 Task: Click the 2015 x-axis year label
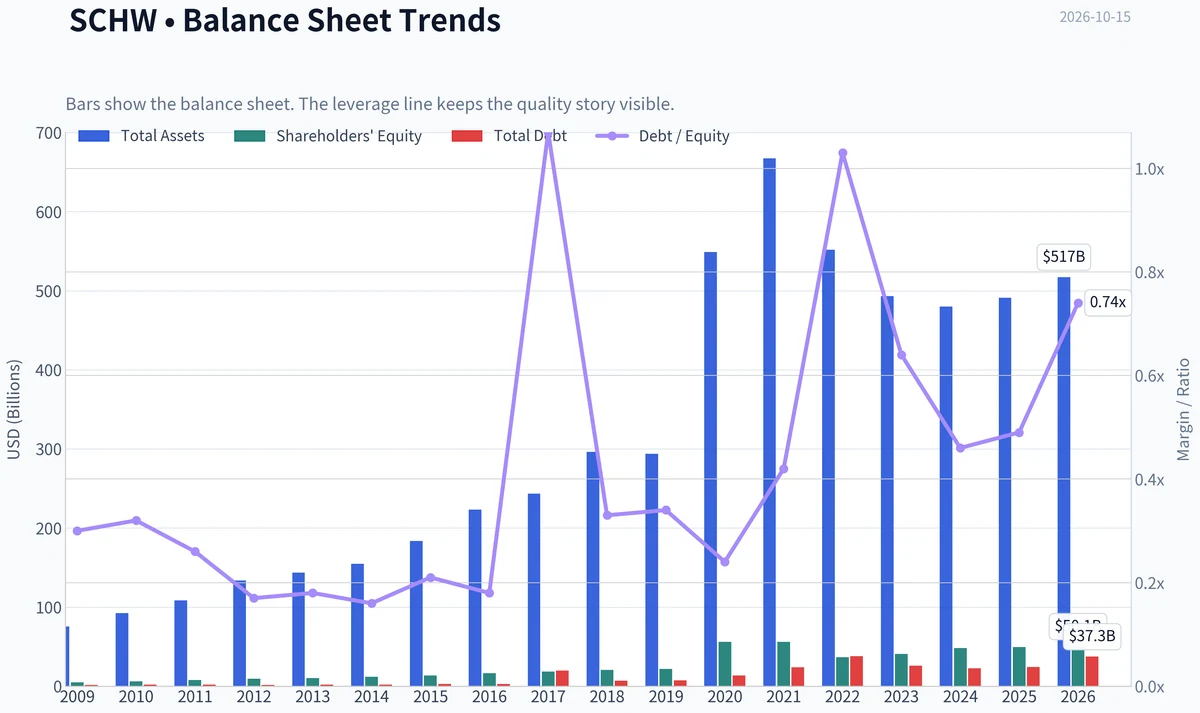pyautogui.click(x=430, y=696)
